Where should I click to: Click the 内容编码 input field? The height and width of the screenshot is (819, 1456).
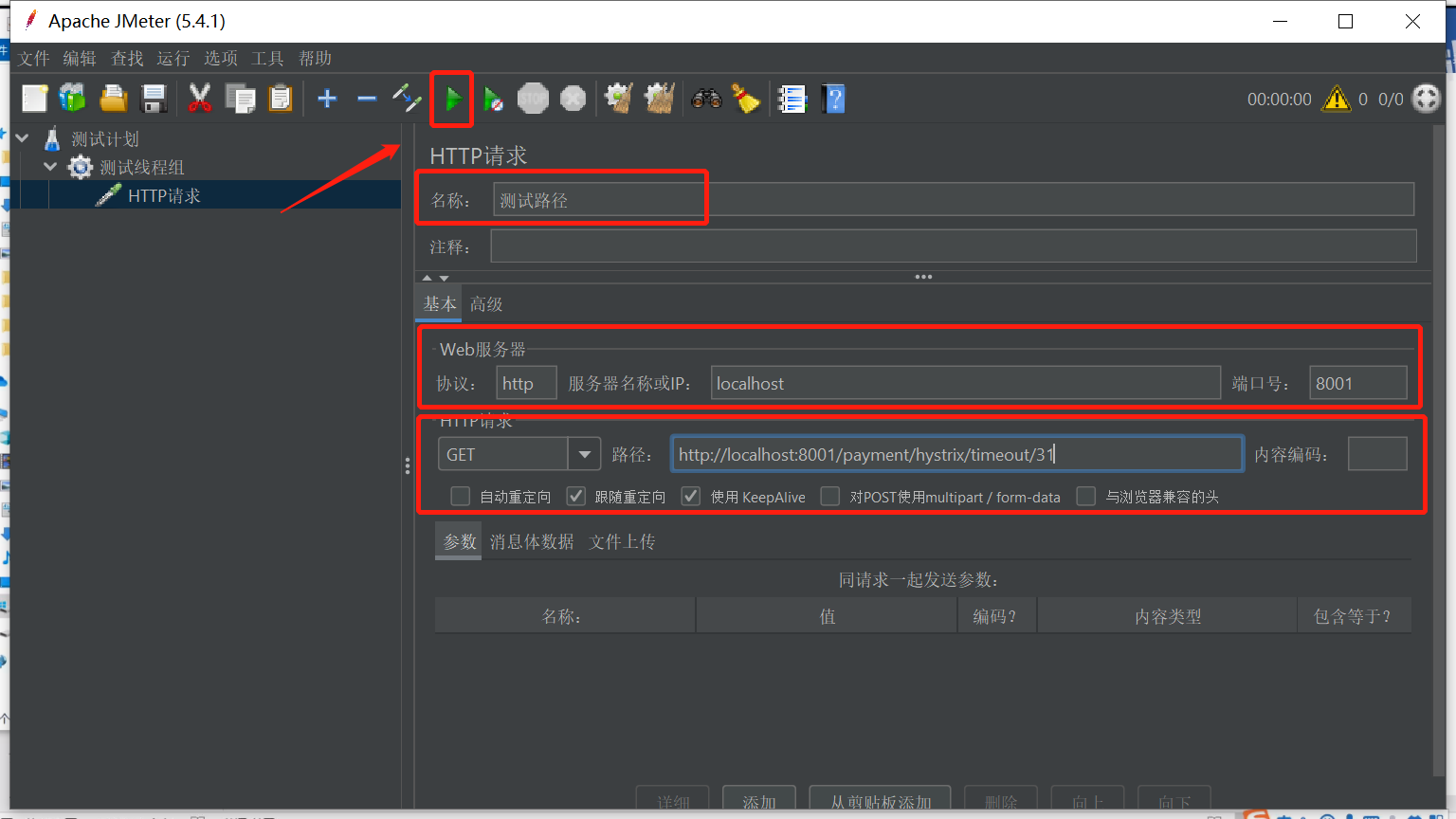pos(1377,454)
